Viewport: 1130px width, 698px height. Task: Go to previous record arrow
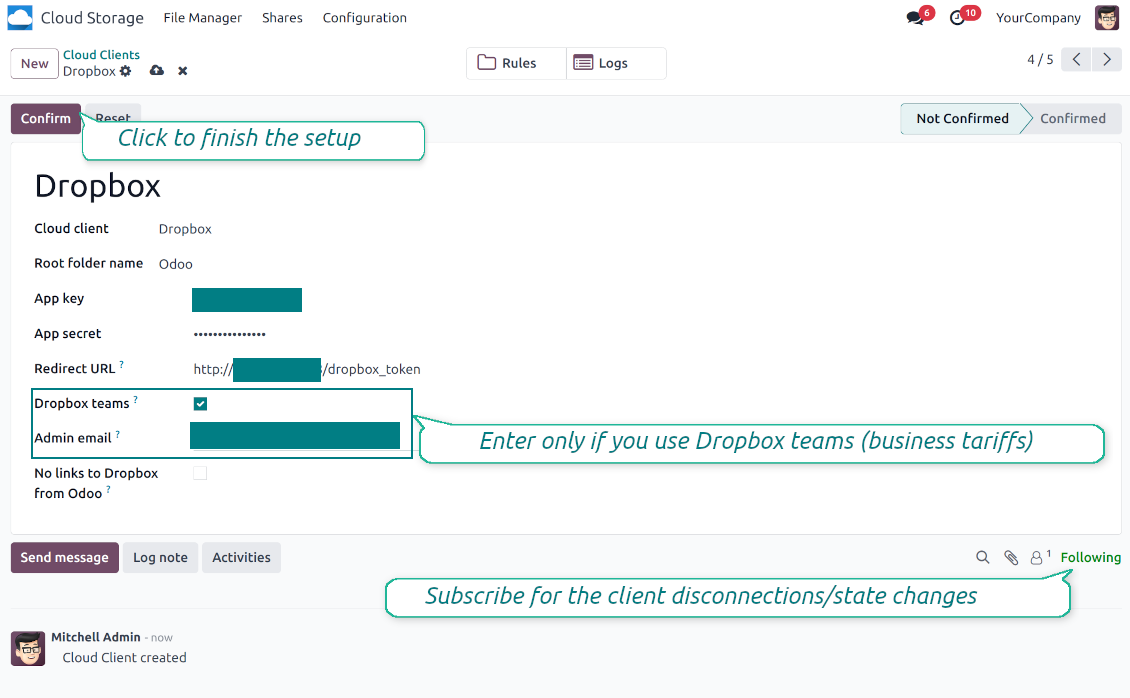click(x=1076, y=59)
